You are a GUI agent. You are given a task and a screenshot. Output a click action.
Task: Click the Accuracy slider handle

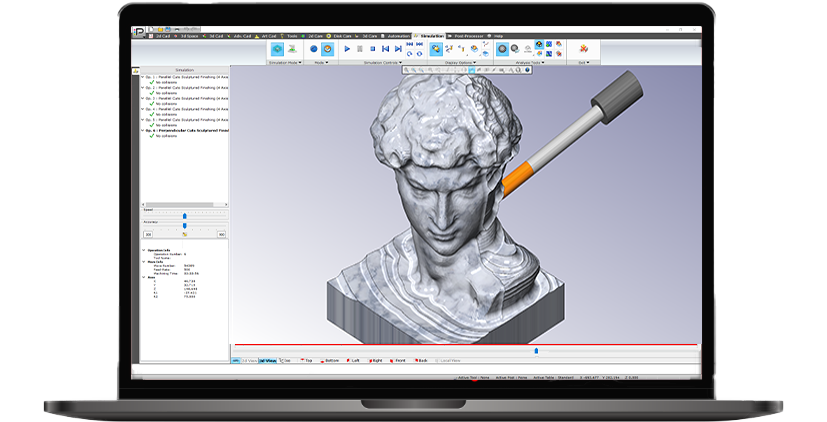pyautogui.click(x=185, y=226)
